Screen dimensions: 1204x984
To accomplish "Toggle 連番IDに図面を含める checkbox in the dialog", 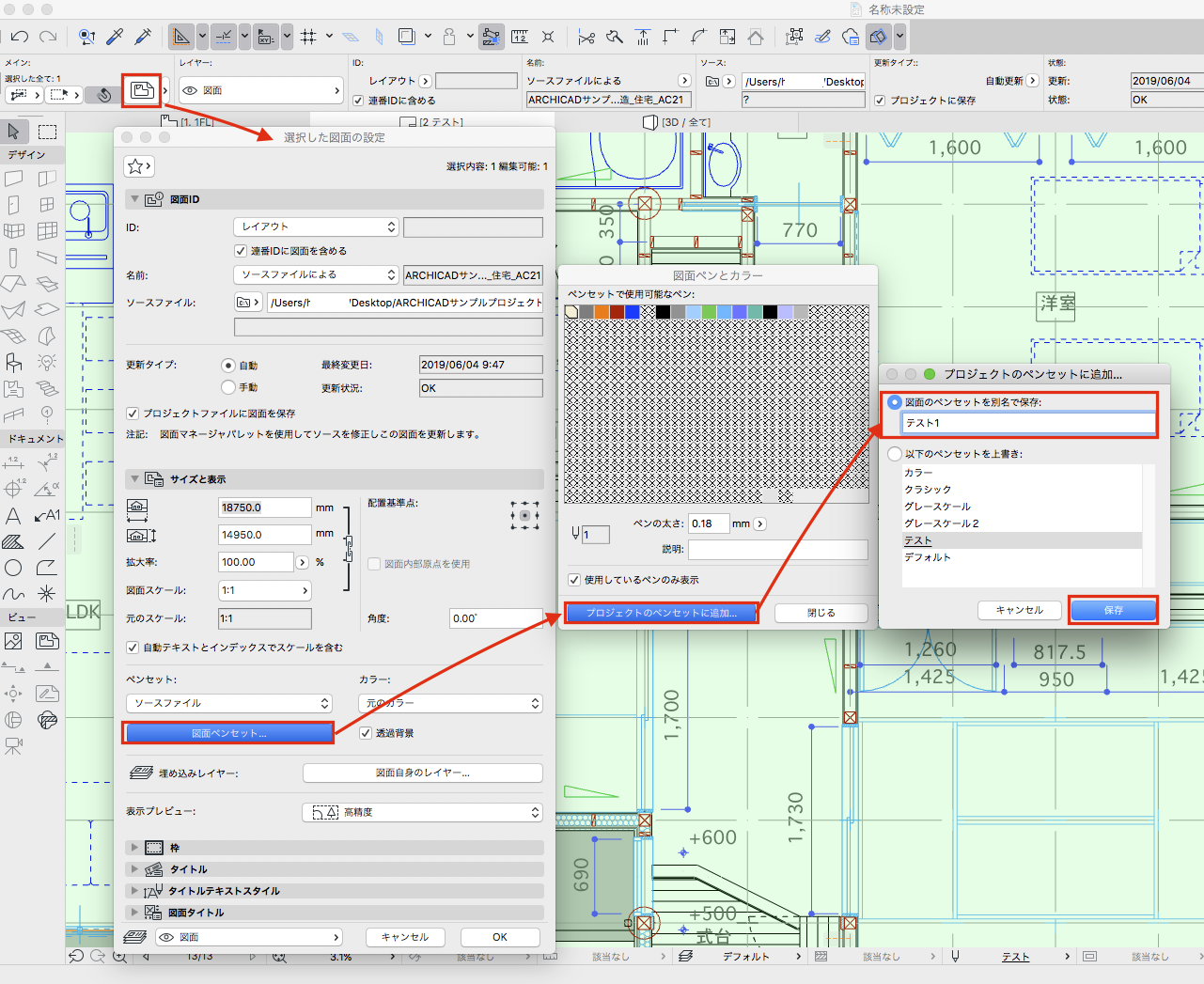I will tap(241, 251).
